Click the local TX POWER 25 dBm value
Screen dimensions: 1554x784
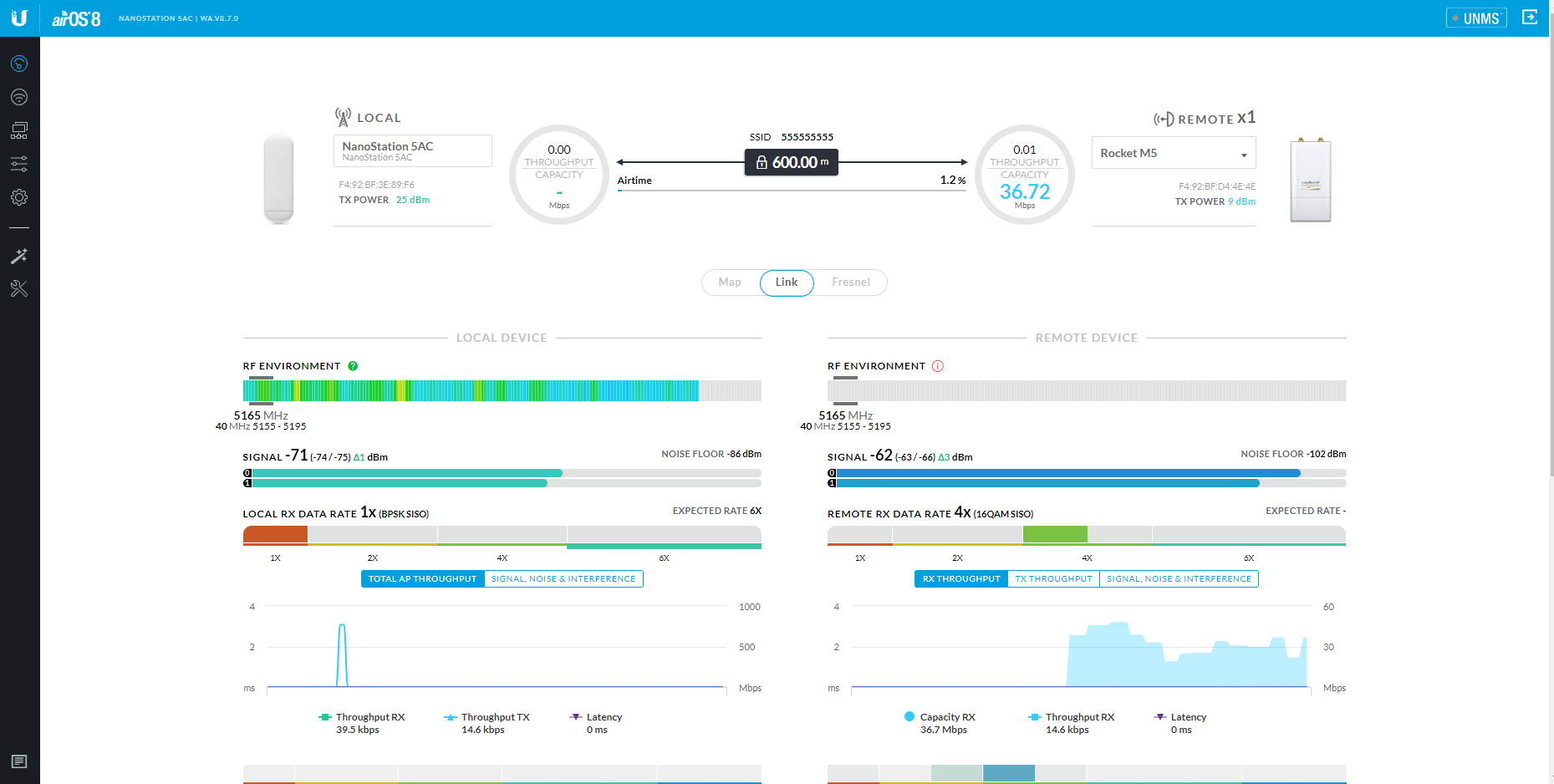pos(413,200)
